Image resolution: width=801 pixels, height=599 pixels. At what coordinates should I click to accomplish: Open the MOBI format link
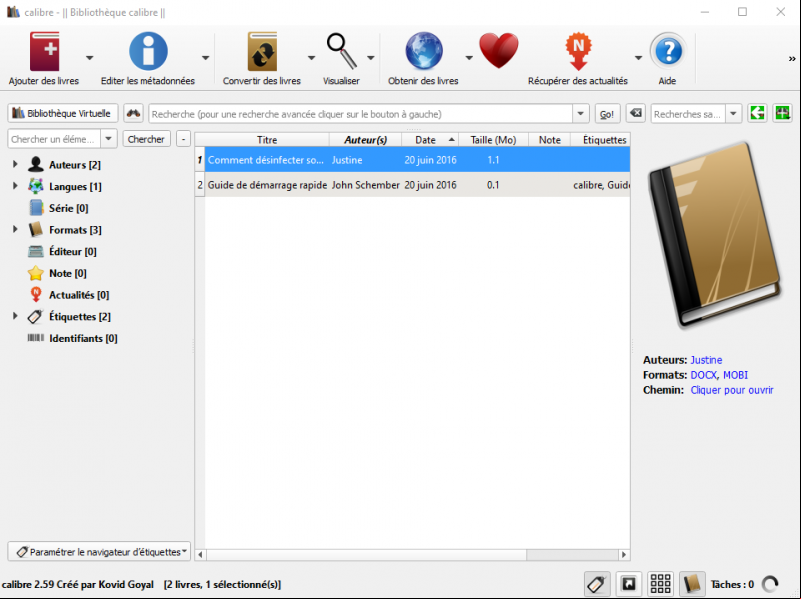735,375
